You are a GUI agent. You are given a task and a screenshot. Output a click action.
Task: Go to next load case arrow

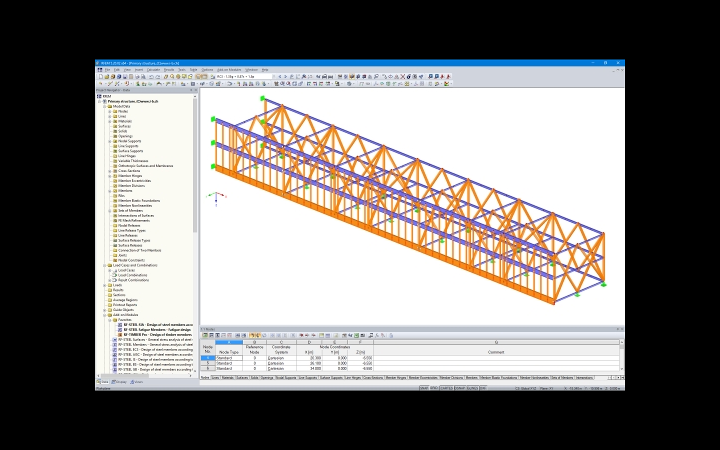click(286, 77)
